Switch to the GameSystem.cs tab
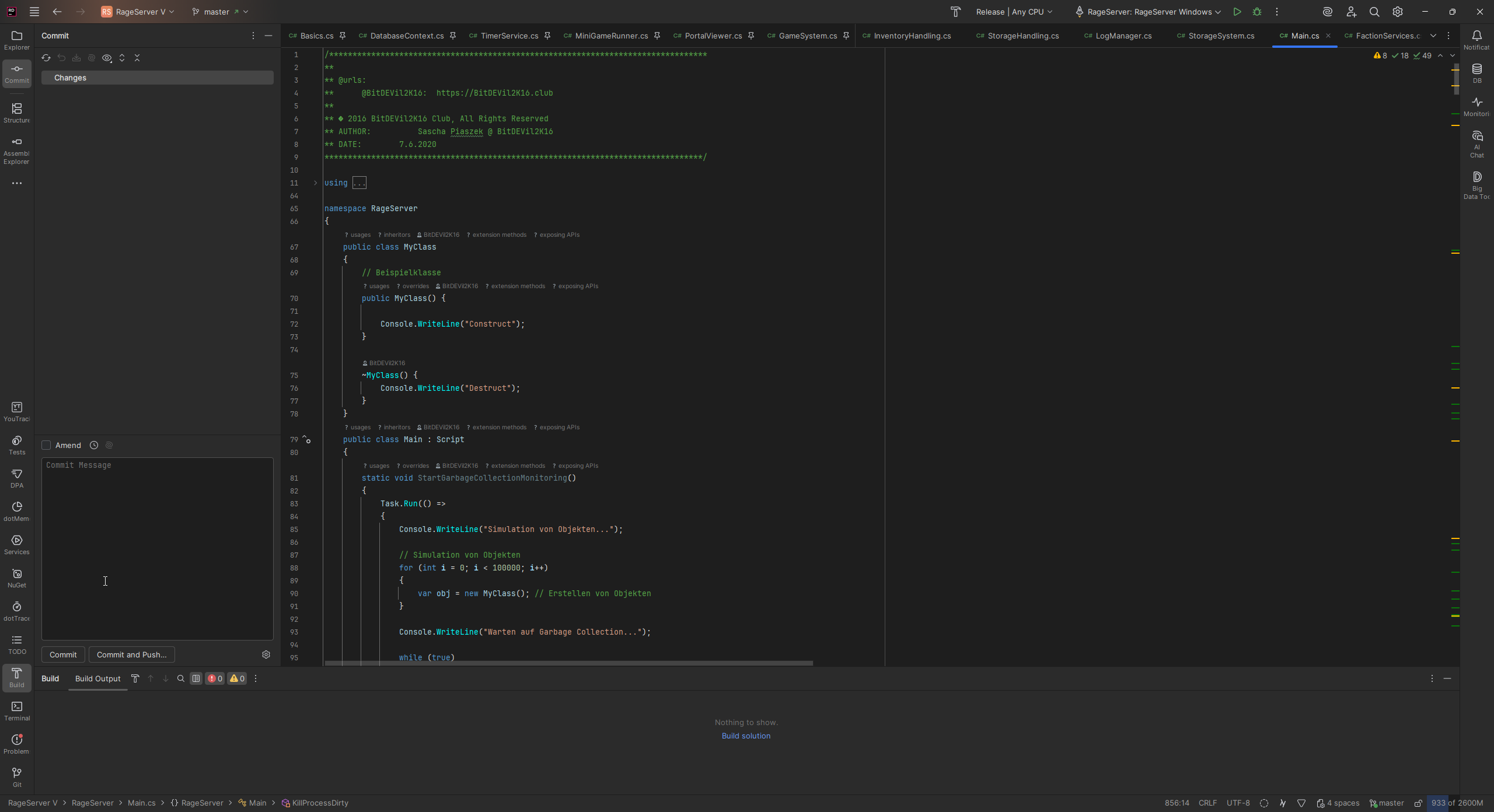 [x=806, y=36]
